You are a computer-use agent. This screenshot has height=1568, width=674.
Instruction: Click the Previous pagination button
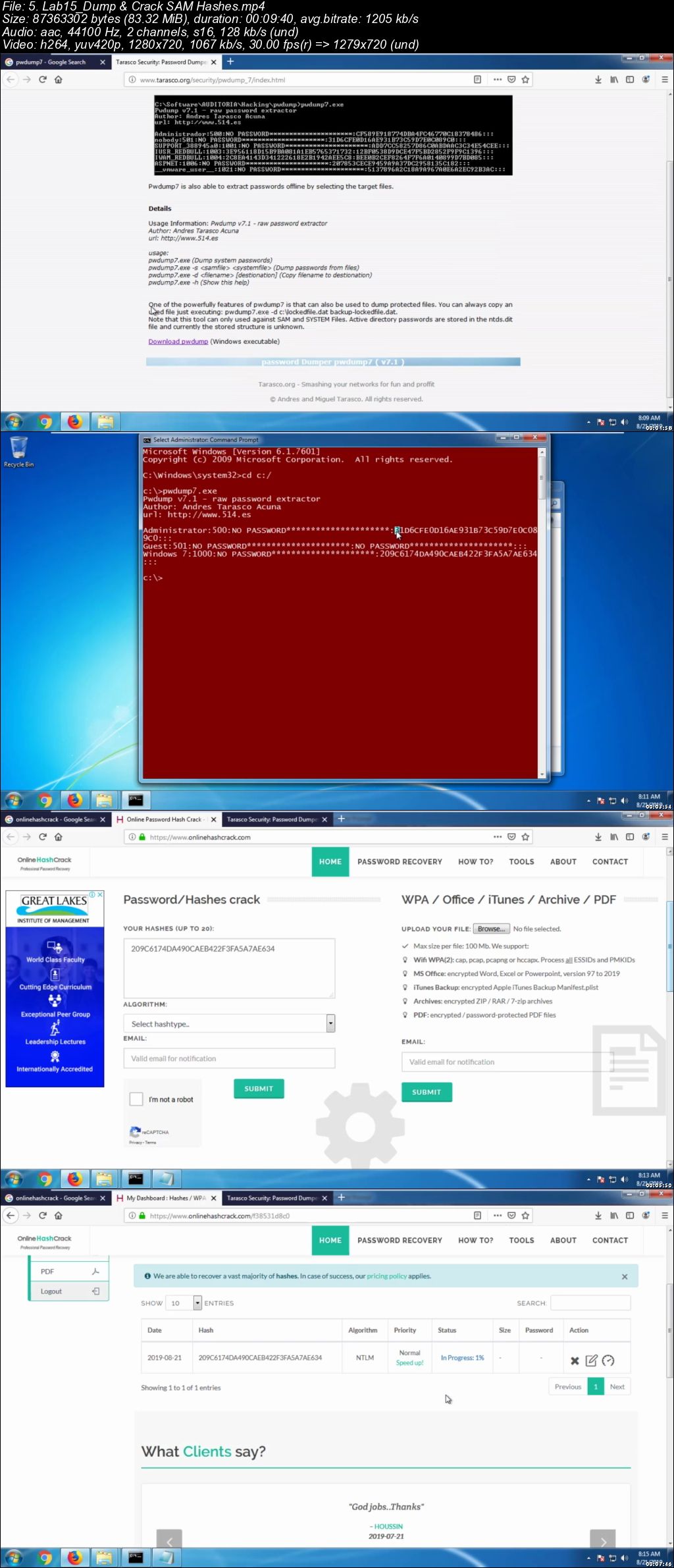click(x=567, y=1387)
